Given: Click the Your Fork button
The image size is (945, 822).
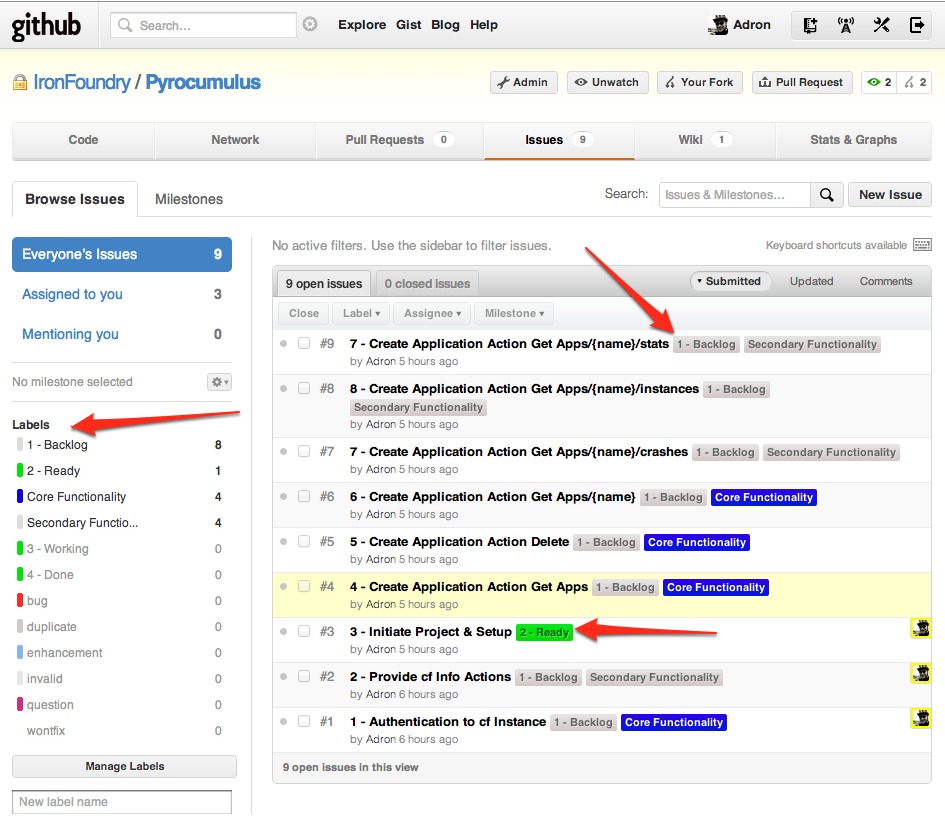Looking at the screenshot, I should [700, 82].
